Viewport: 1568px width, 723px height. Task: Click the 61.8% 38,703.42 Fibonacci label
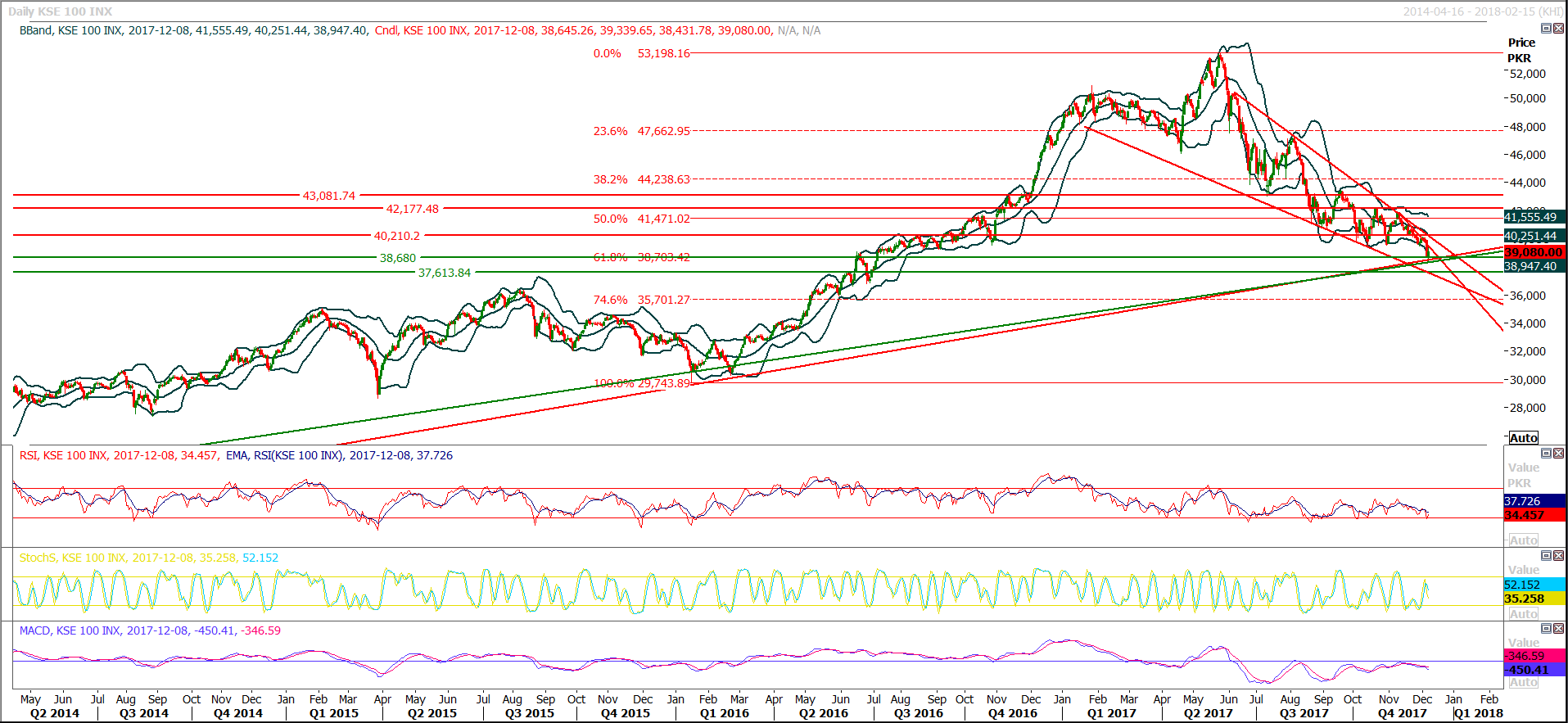[x=642, y=257]
